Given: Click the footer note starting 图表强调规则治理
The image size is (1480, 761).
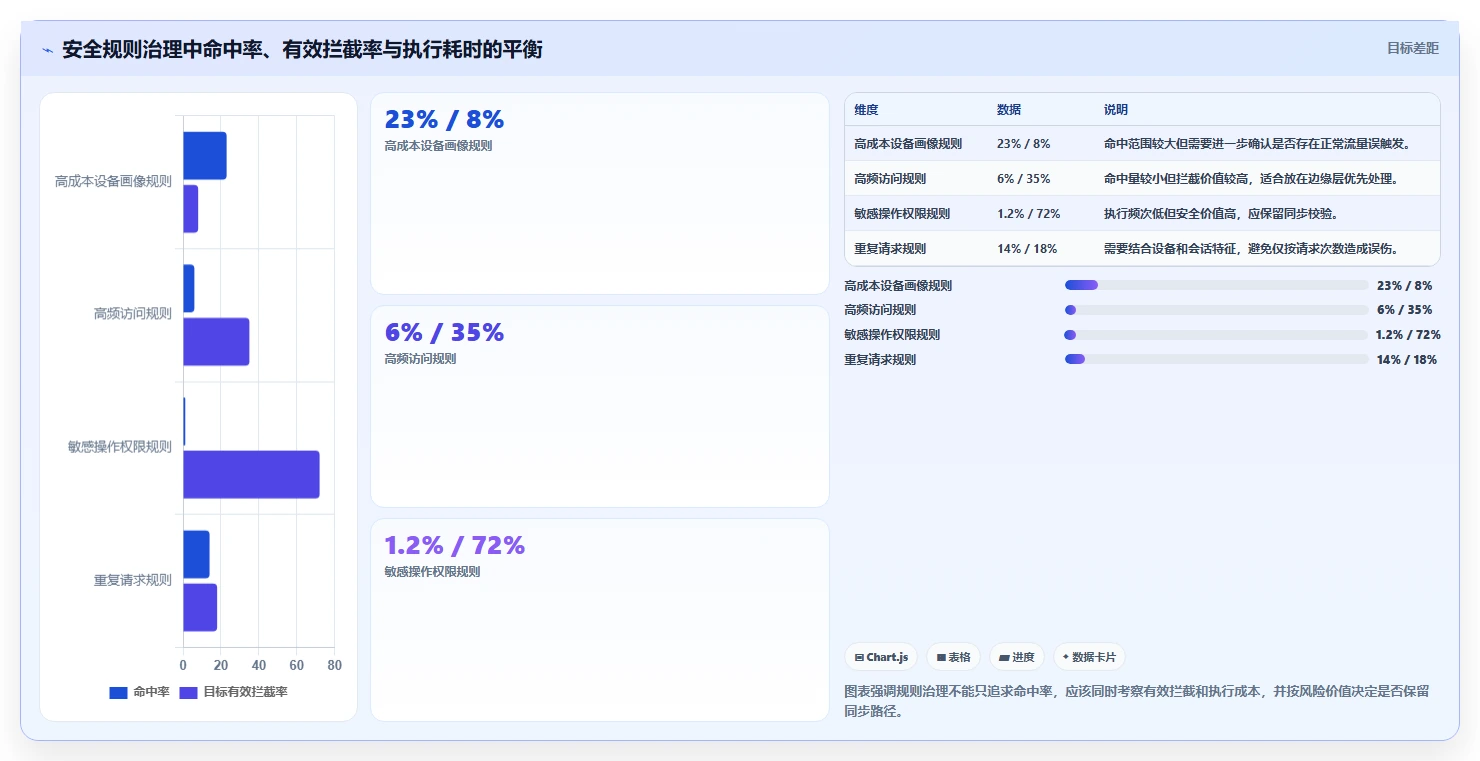Looking at the screenshot, I should (x=1137, y=701).
